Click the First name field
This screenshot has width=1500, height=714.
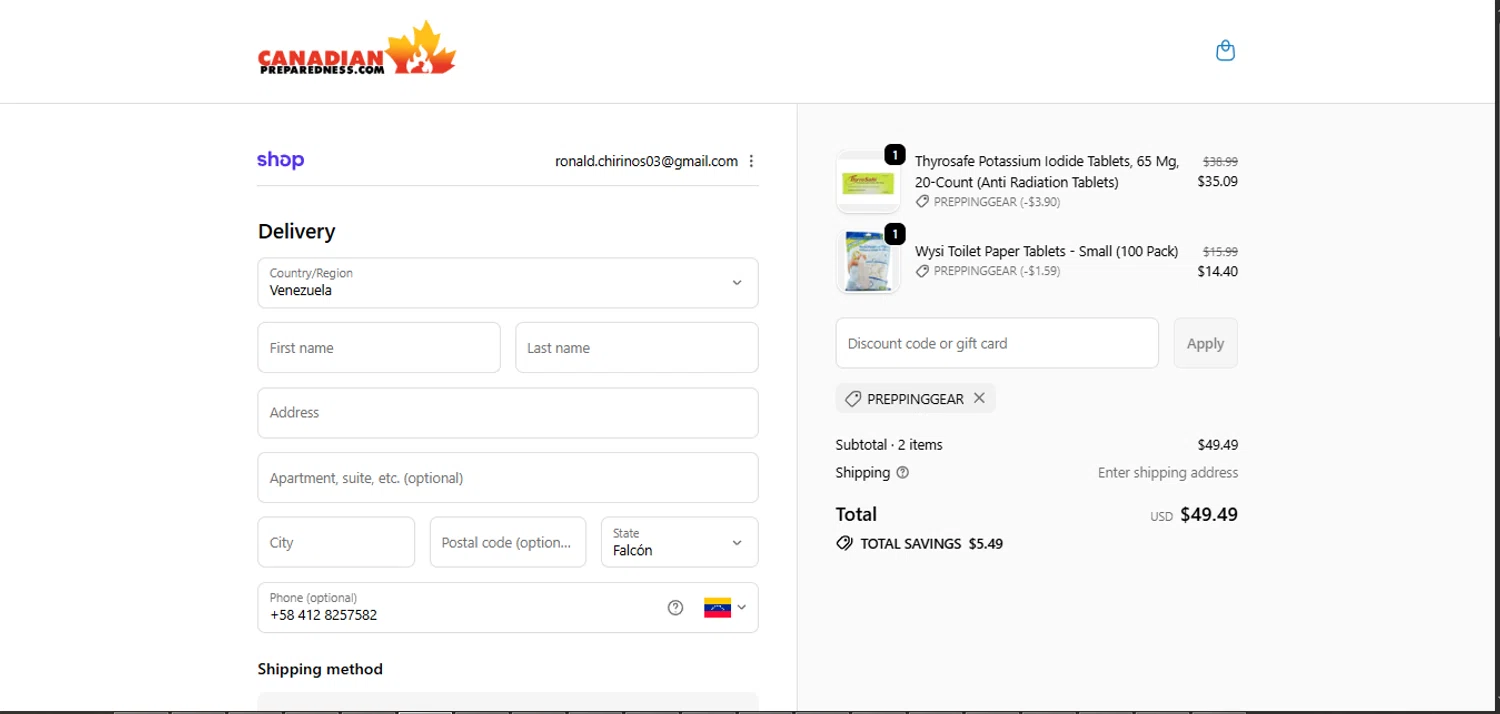coord(379,348)
